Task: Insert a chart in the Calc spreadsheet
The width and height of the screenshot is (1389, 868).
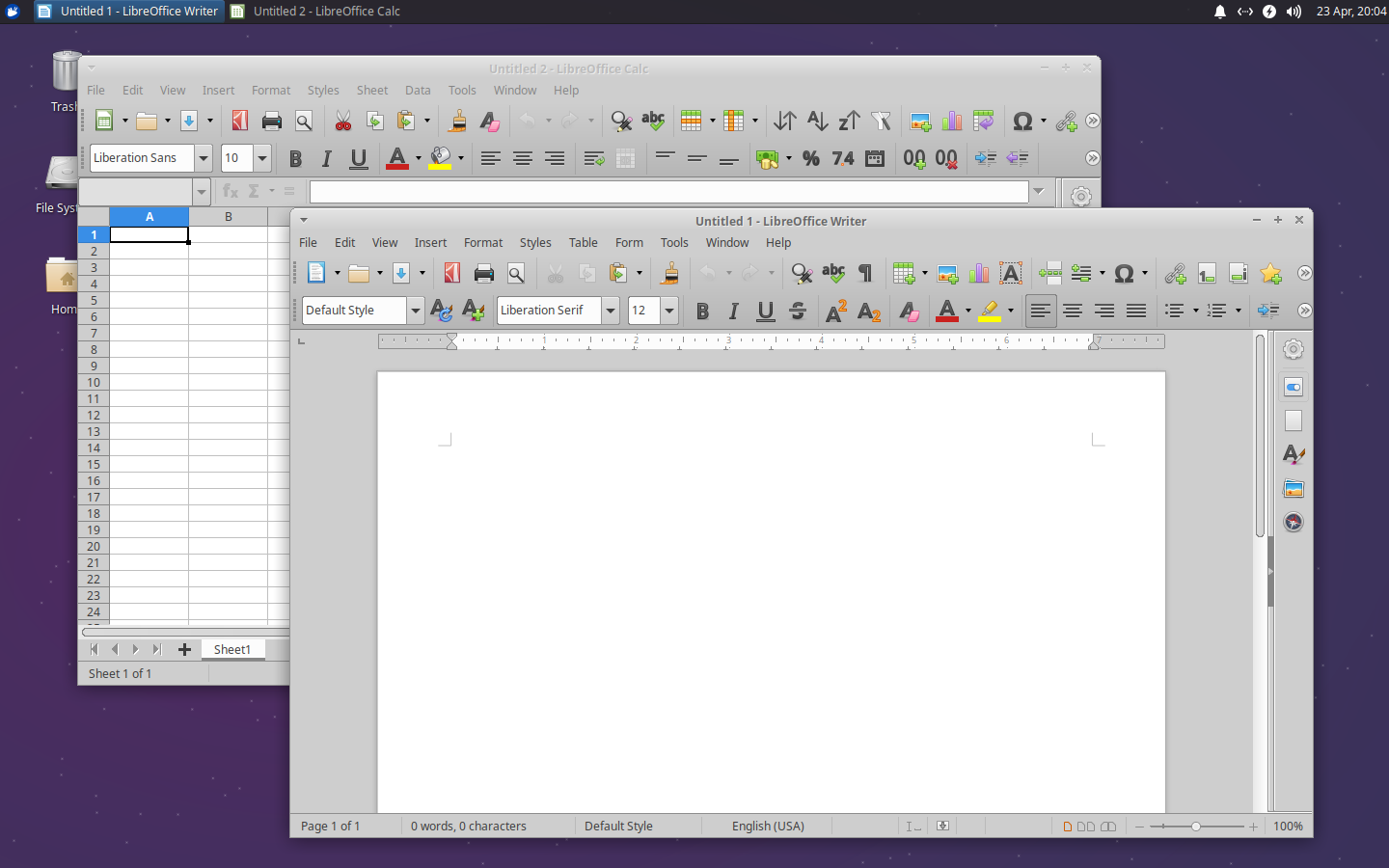Action: click(951, 121)
